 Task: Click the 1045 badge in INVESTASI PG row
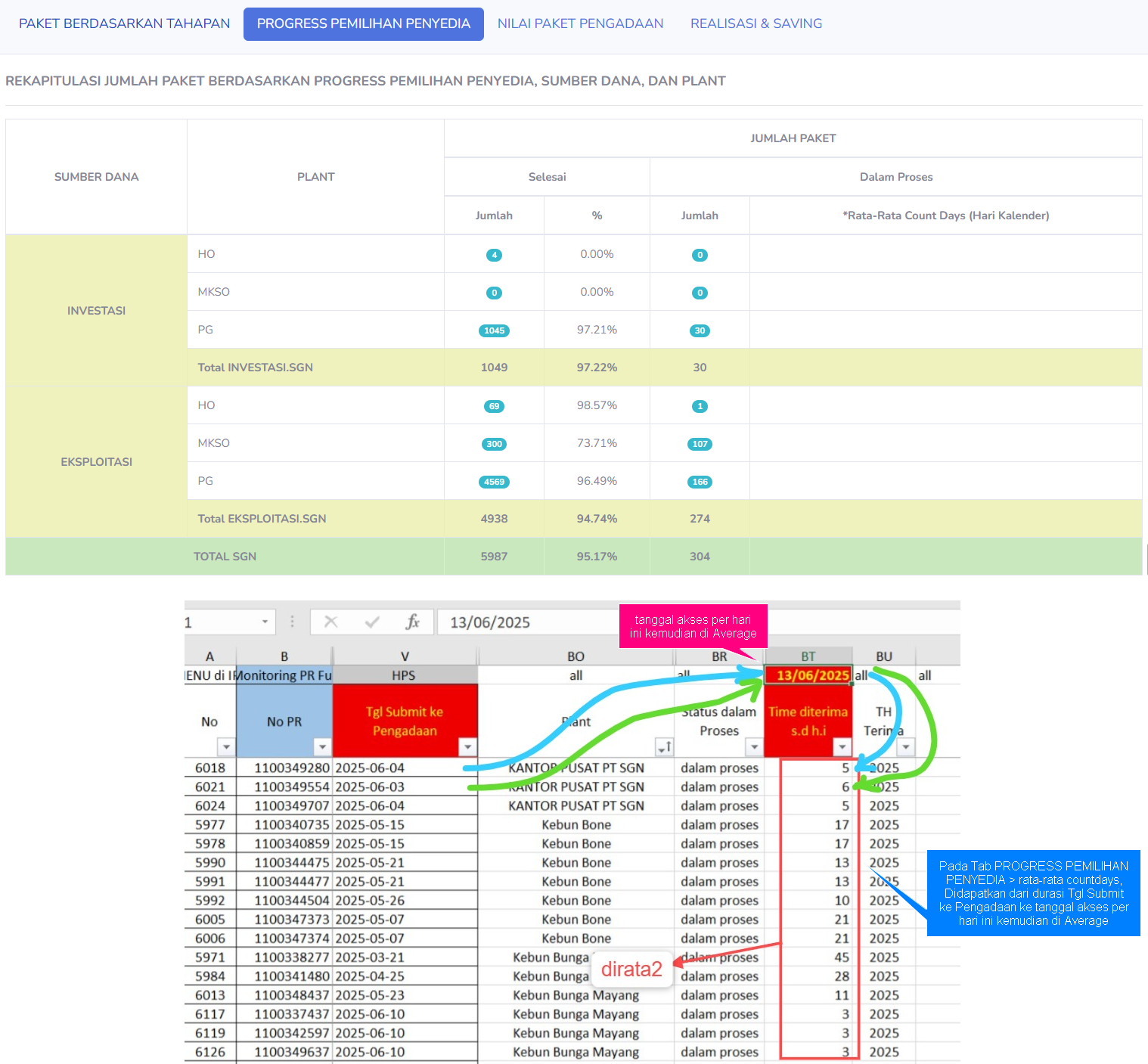pos(494,330)
